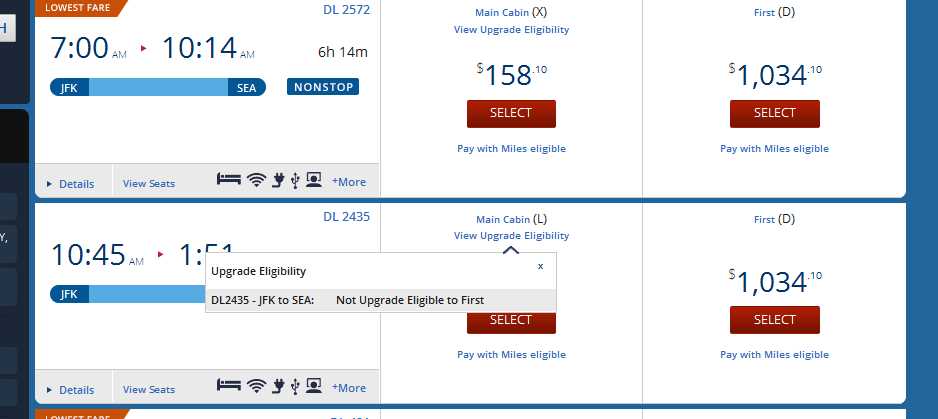Click the power outlet icon for DL 2435
Screen dimensions: 938x419
(x=279, y=385)
